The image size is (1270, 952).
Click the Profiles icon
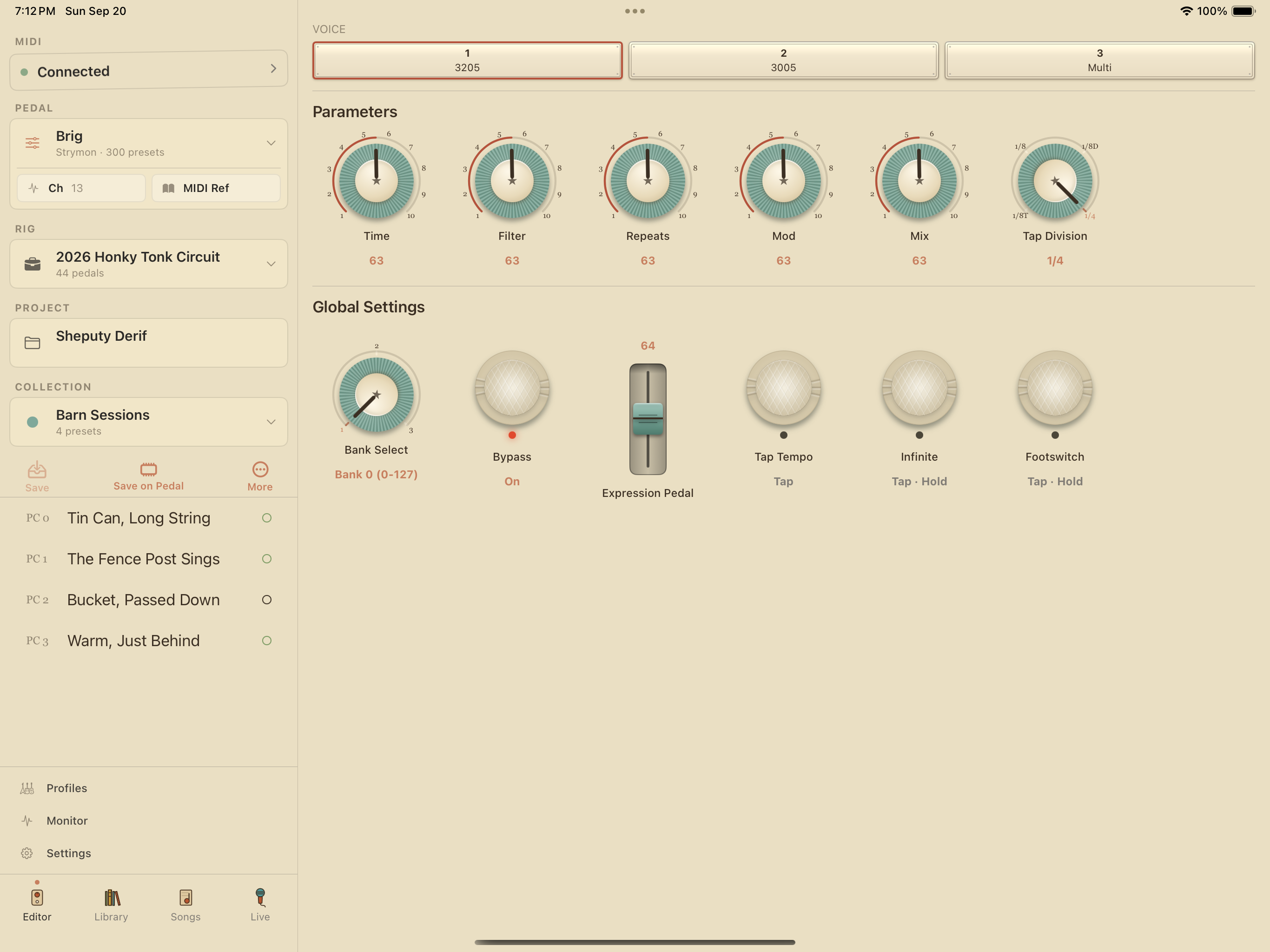coord(27,788)
